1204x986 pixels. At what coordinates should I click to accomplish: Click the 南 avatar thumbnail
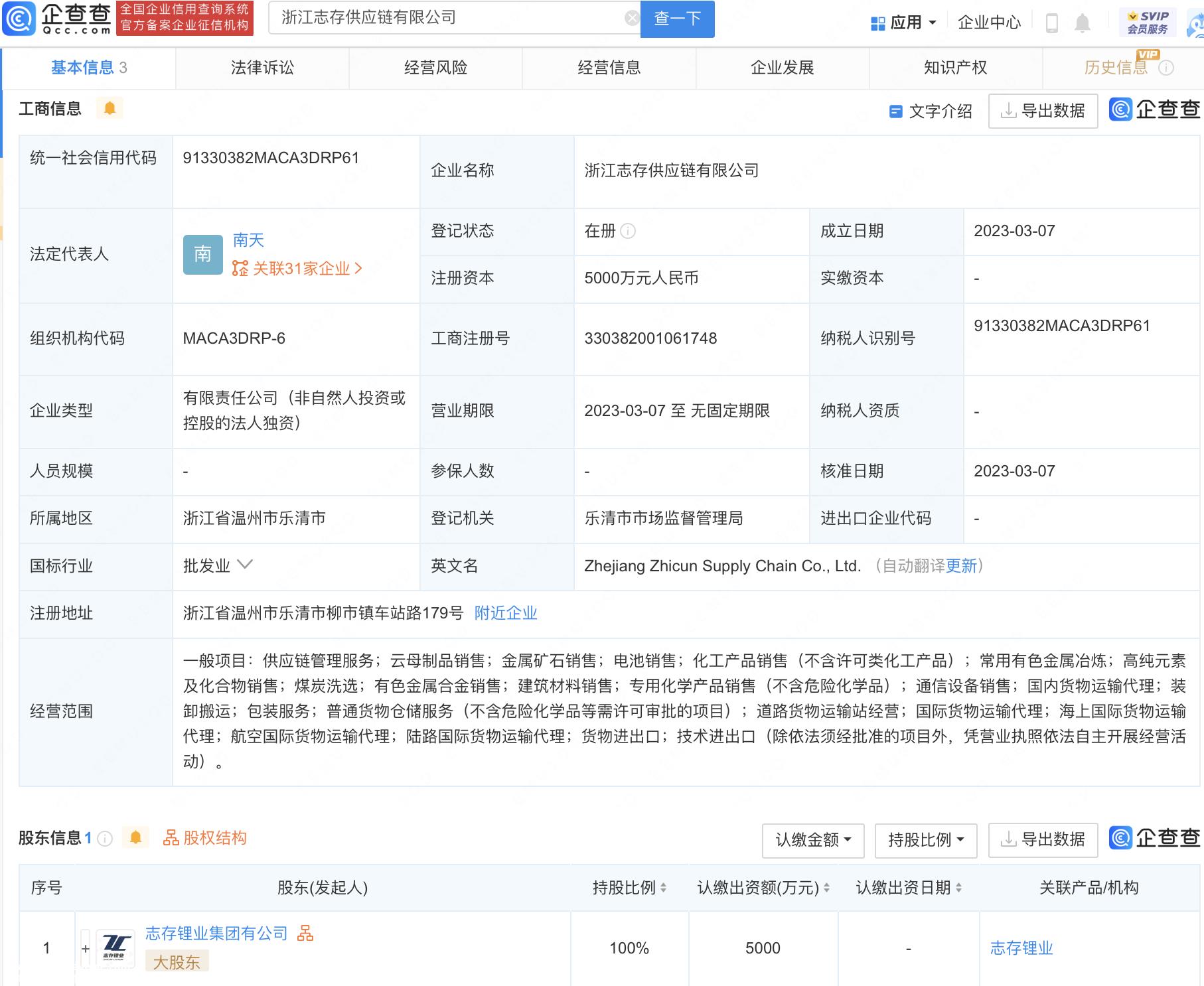coord(202,254)
